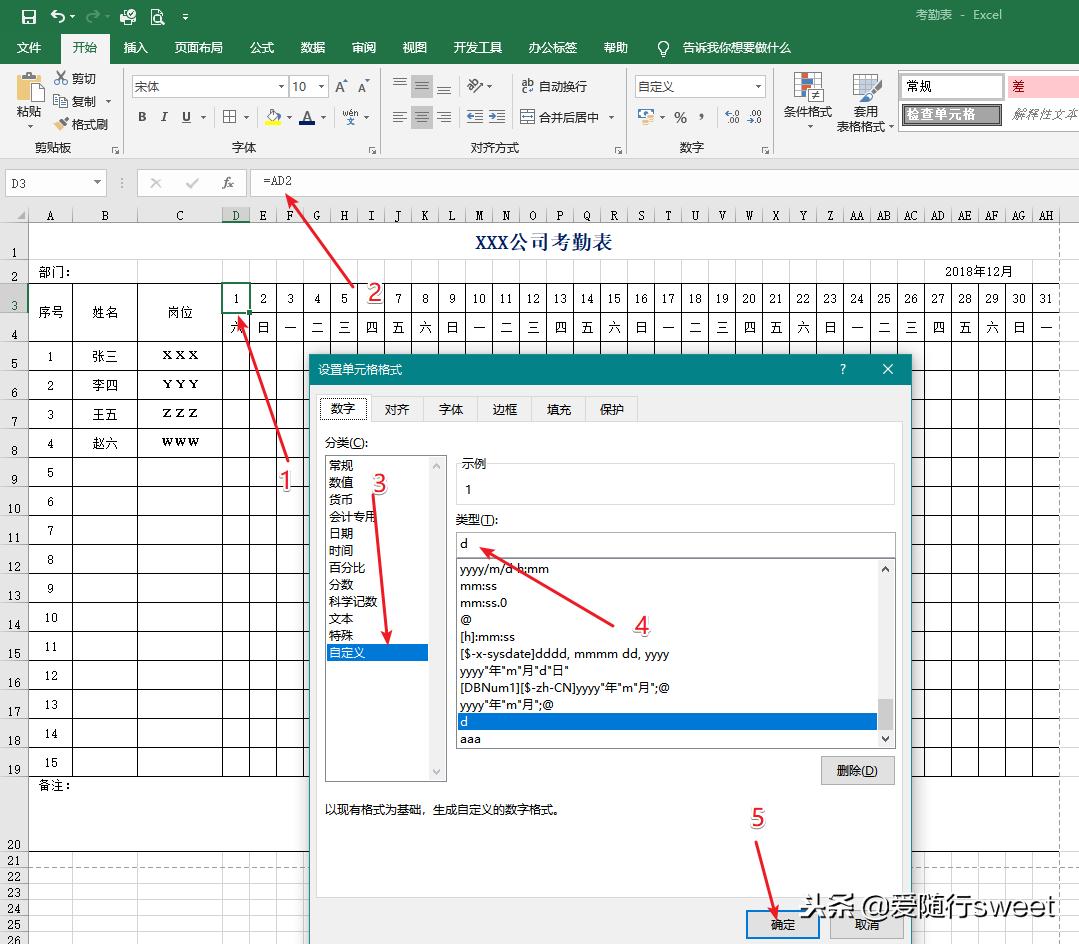The image size is (1079, 944).
Task: Click the insert function fx icon
Action: point(228,183)
